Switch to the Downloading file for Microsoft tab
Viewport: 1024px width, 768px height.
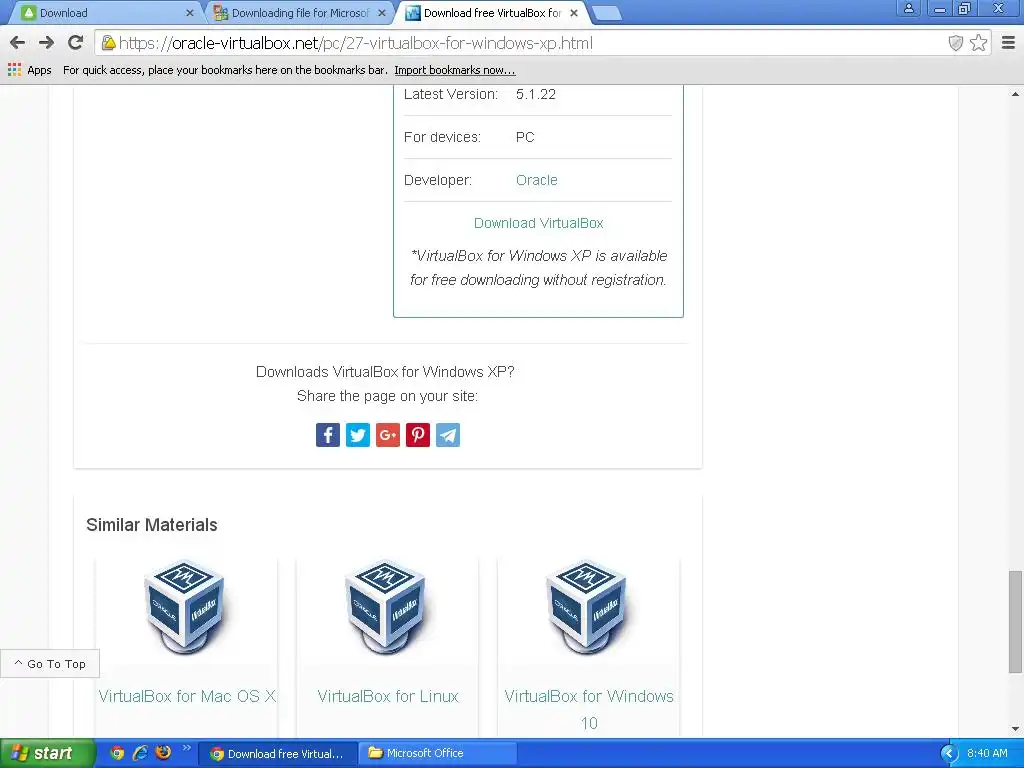coord(299,13)
